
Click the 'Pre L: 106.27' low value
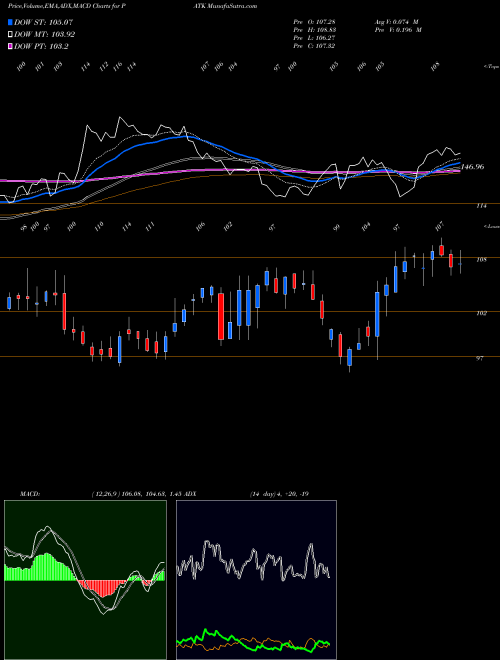pyautogui.click(x=314, y=38)
